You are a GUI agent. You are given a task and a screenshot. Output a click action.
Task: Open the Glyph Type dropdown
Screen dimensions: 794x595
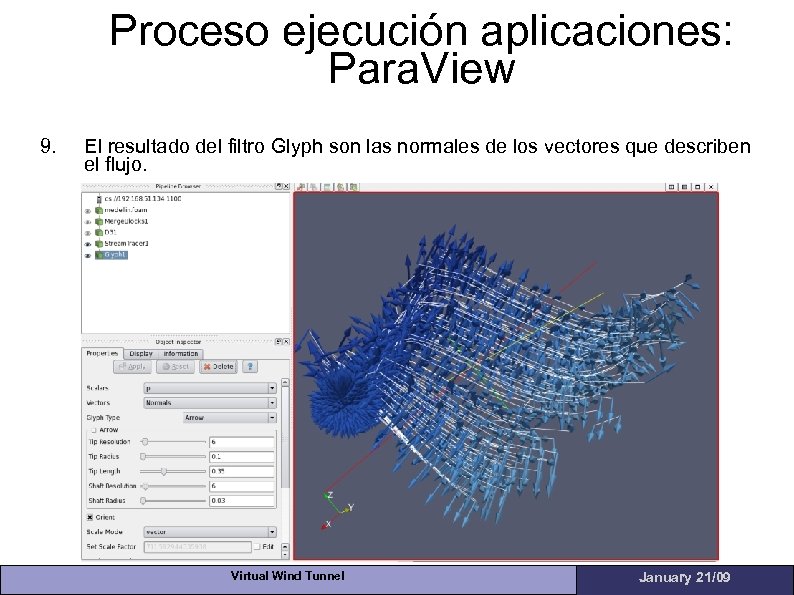[229, 417]
